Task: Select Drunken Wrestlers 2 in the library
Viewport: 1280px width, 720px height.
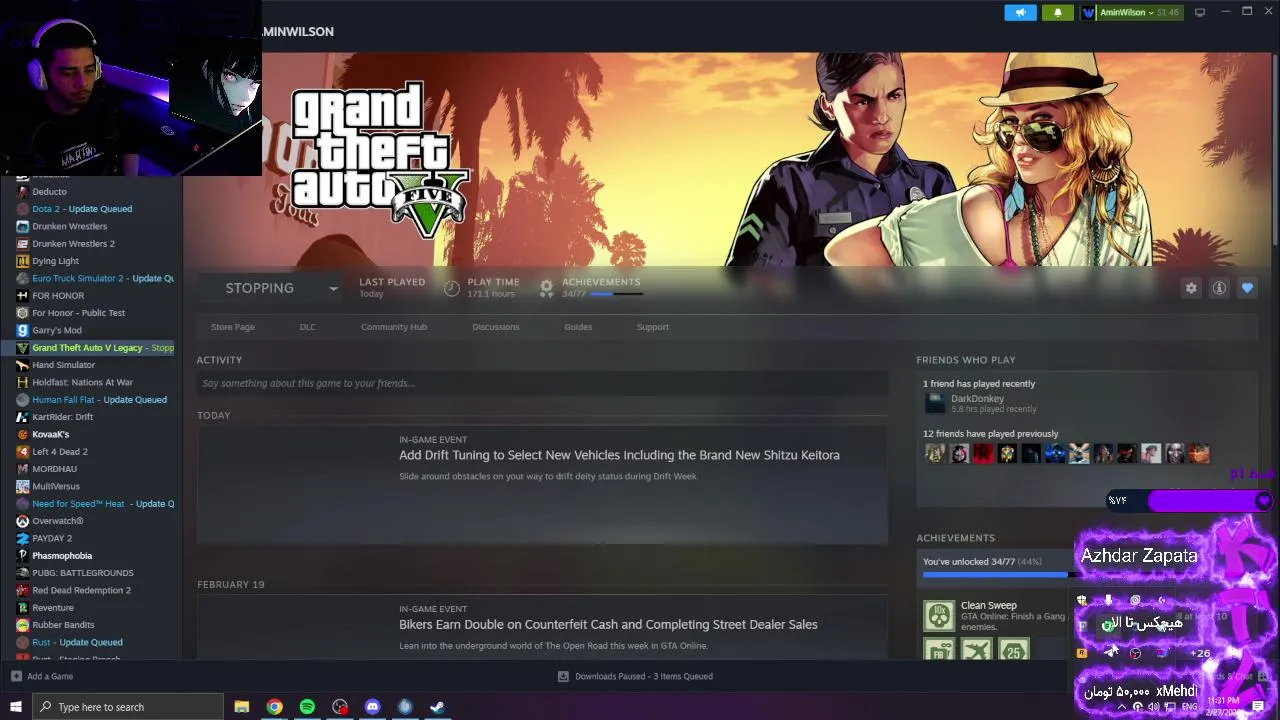Action: coord(73,244)
